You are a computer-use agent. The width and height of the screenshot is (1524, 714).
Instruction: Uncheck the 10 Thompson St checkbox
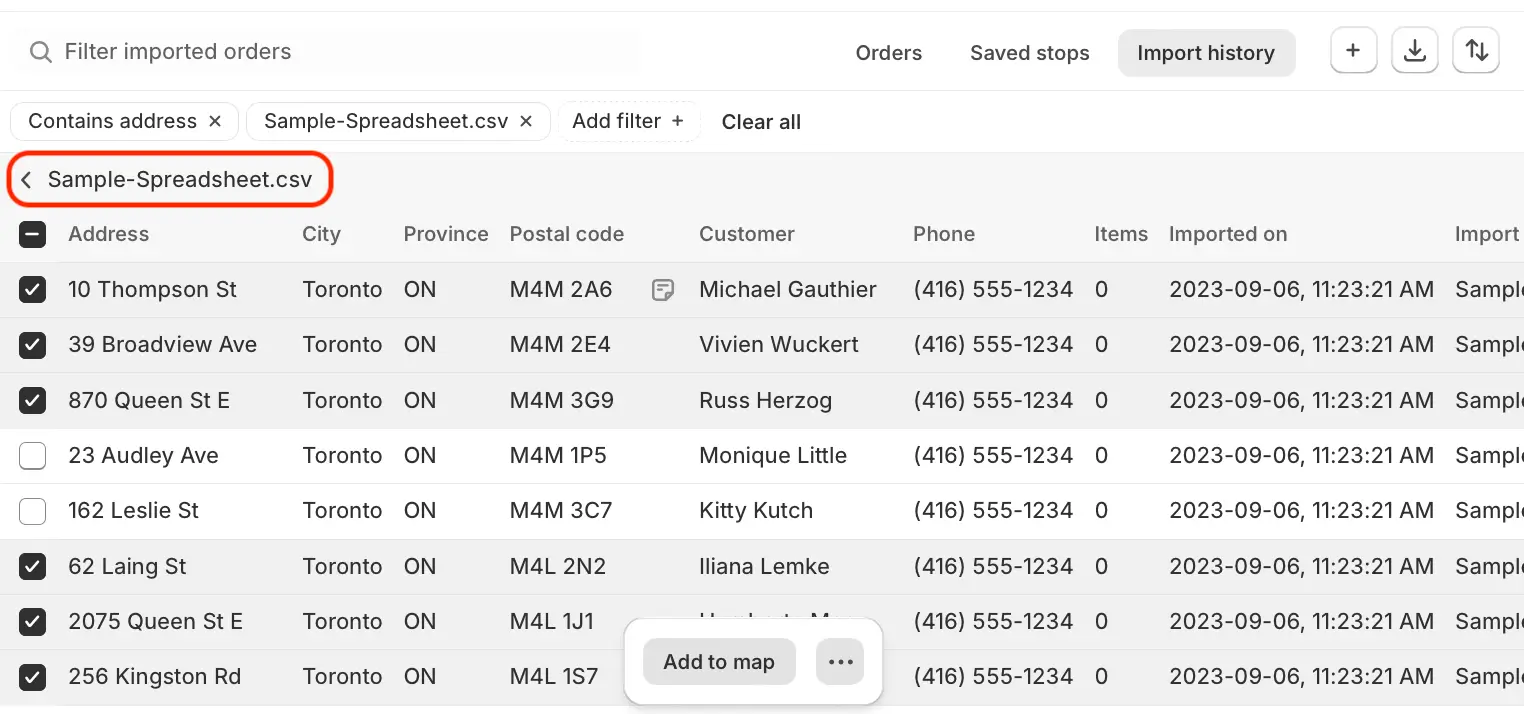point(32,290)
